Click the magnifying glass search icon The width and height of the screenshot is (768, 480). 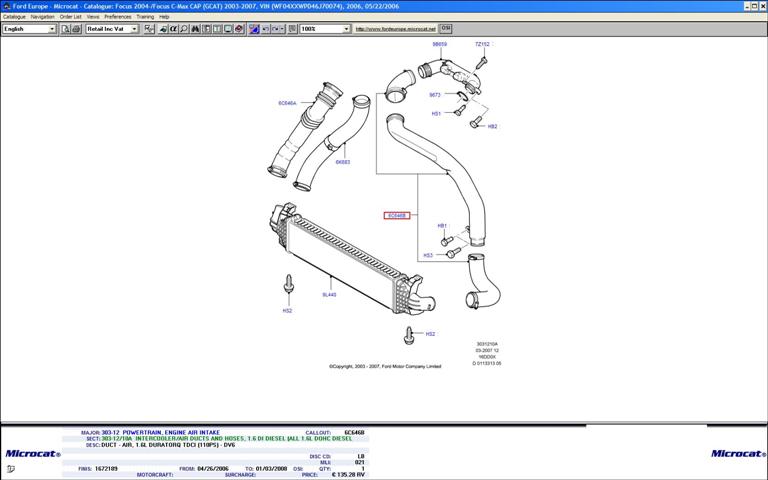pyautogui.click(x=183, y=29)
